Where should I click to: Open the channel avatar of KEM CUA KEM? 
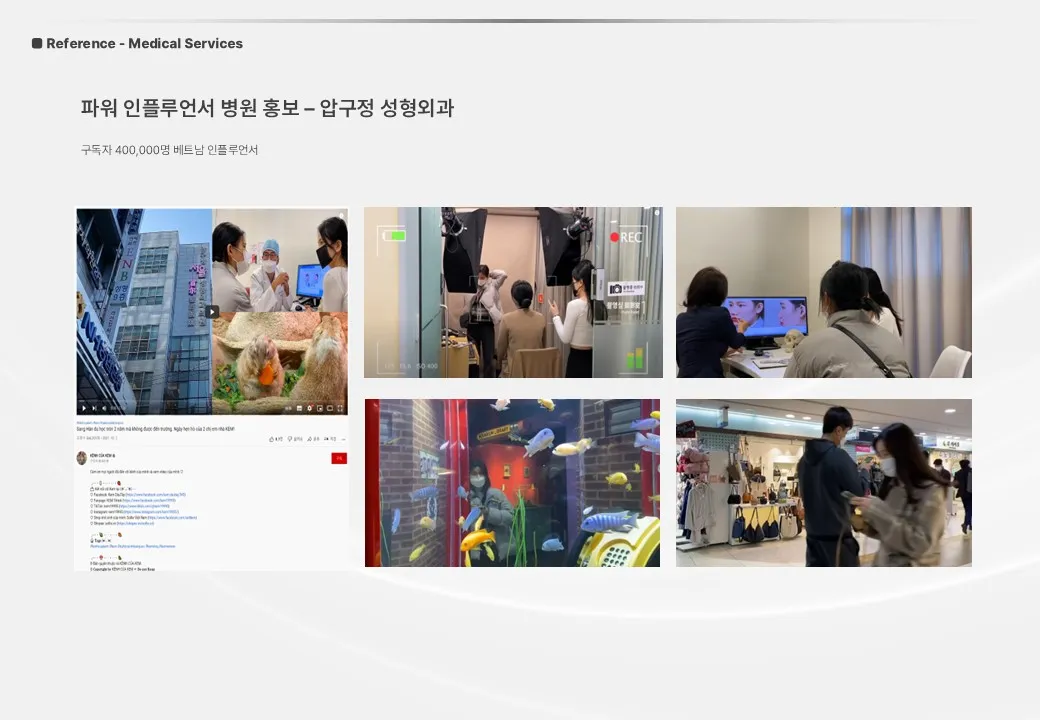pyautogui.click(x=82, y=458)
